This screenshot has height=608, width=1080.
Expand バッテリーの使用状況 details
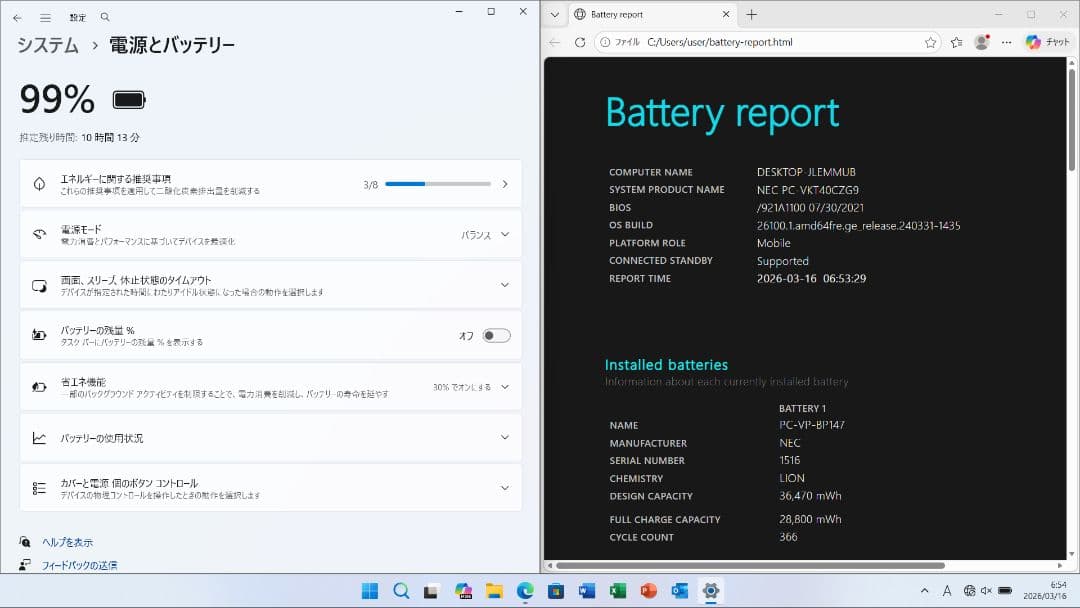(505, 437)
